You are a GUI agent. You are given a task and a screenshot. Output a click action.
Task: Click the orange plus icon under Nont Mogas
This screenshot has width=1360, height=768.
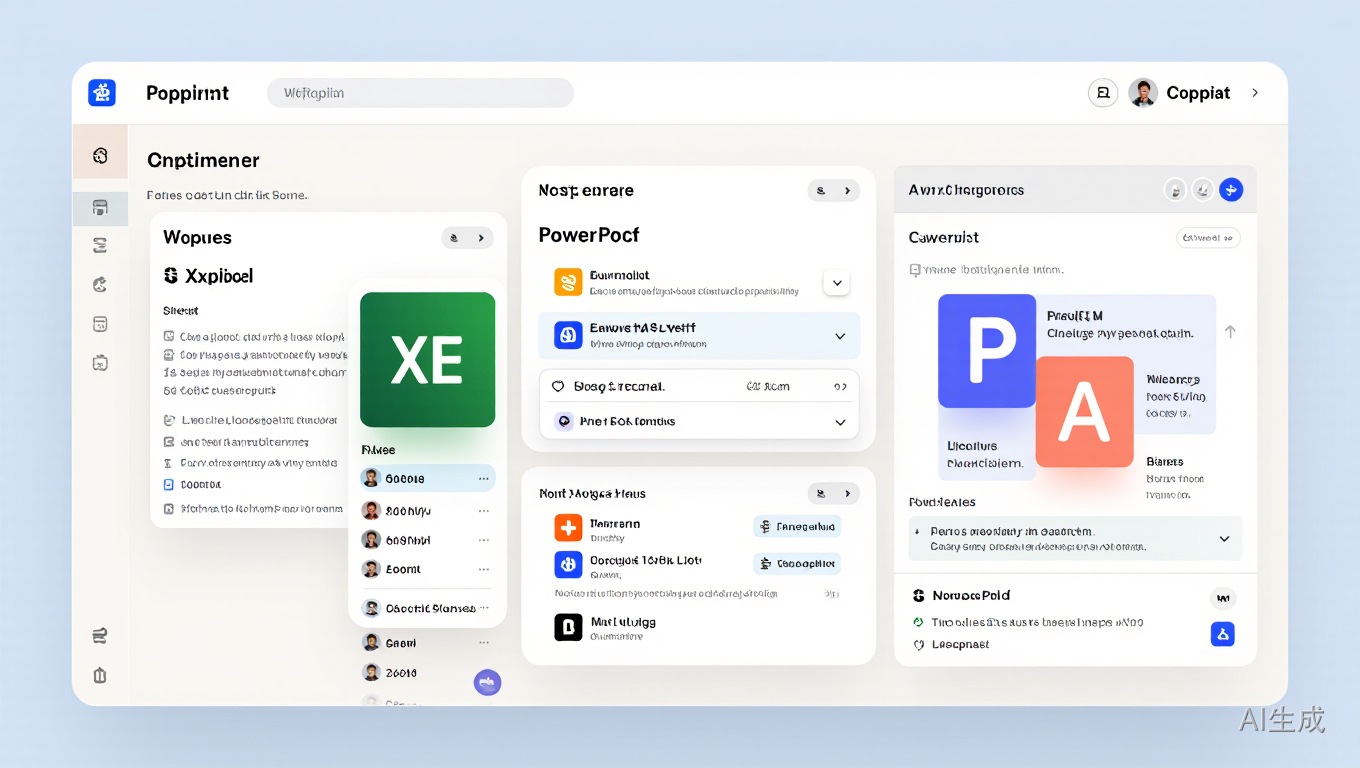point(568,528)
